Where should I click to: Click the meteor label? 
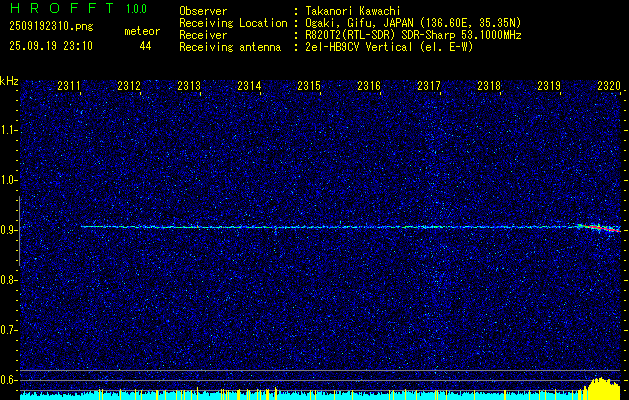pos(142,31)
